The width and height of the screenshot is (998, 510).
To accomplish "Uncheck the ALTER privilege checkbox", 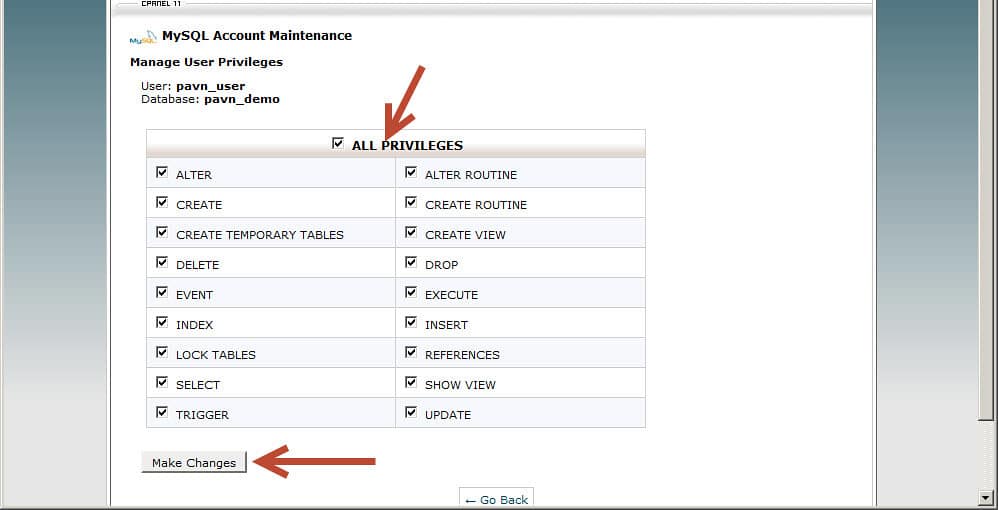I will coord(162,173).
